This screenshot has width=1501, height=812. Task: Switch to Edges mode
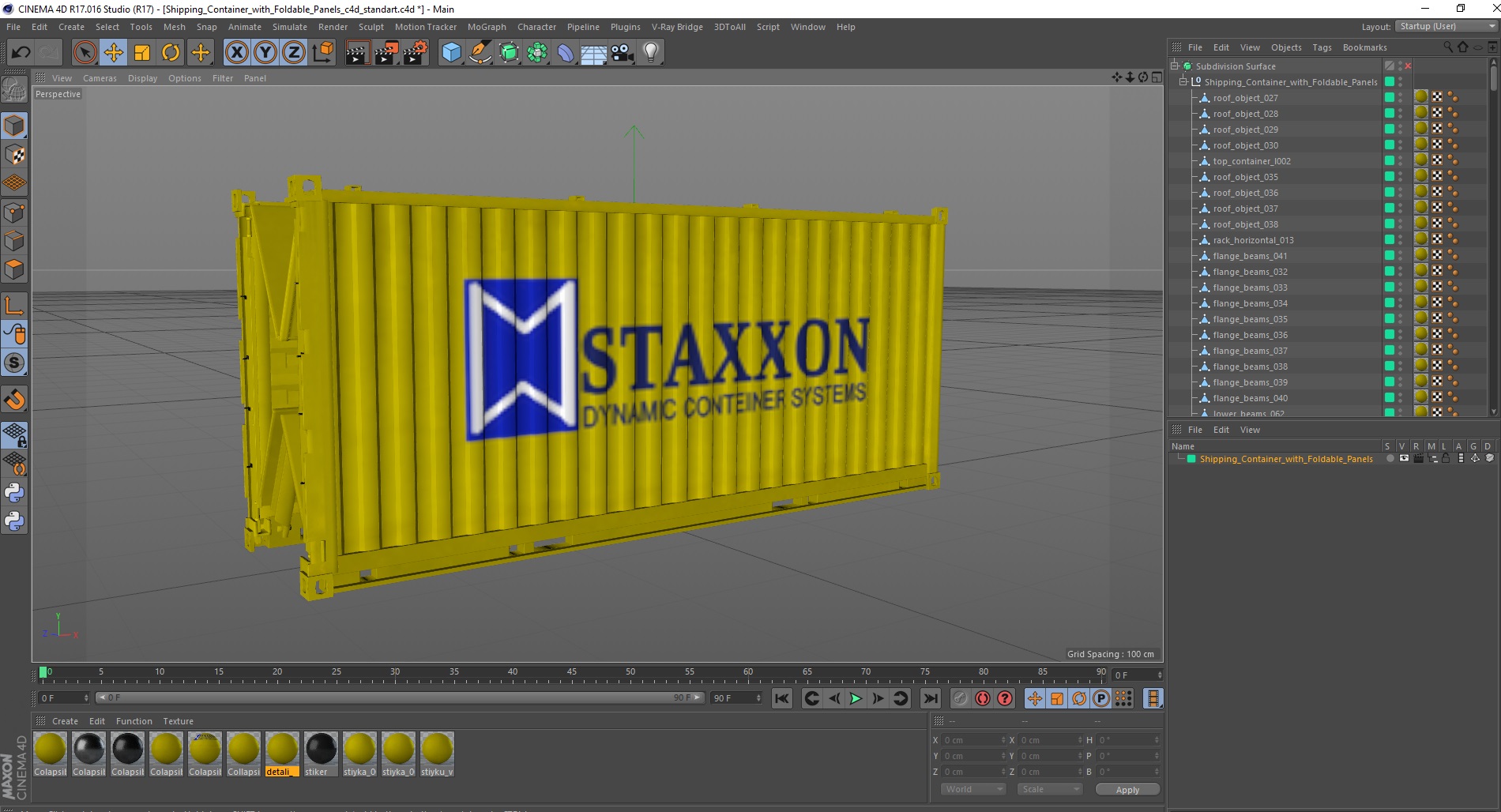(x=14, y=241)
